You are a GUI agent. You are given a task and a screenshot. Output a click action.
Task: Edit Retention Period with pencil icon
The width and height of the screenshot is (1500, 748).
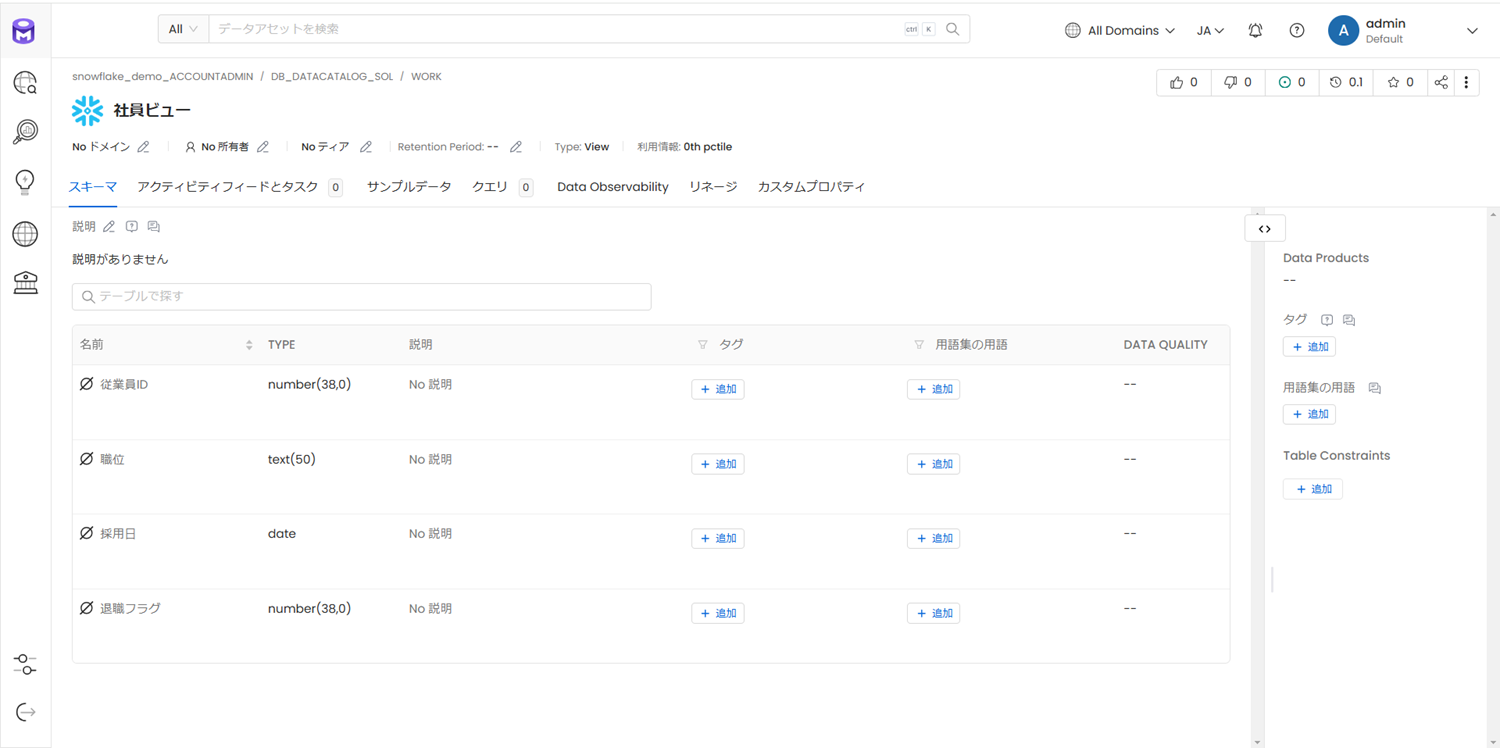coord(516,147)
